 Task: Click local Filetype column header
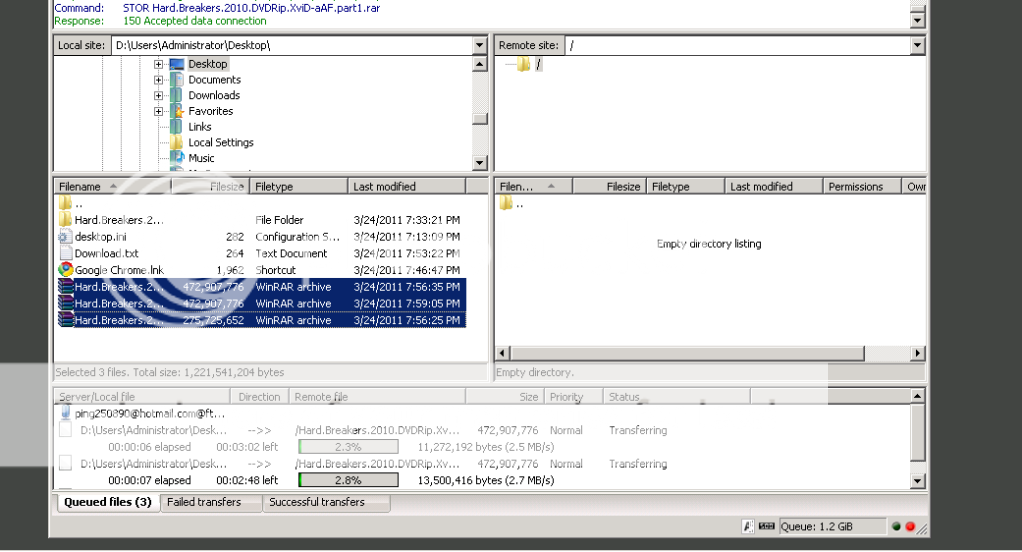tap(299, 186)
